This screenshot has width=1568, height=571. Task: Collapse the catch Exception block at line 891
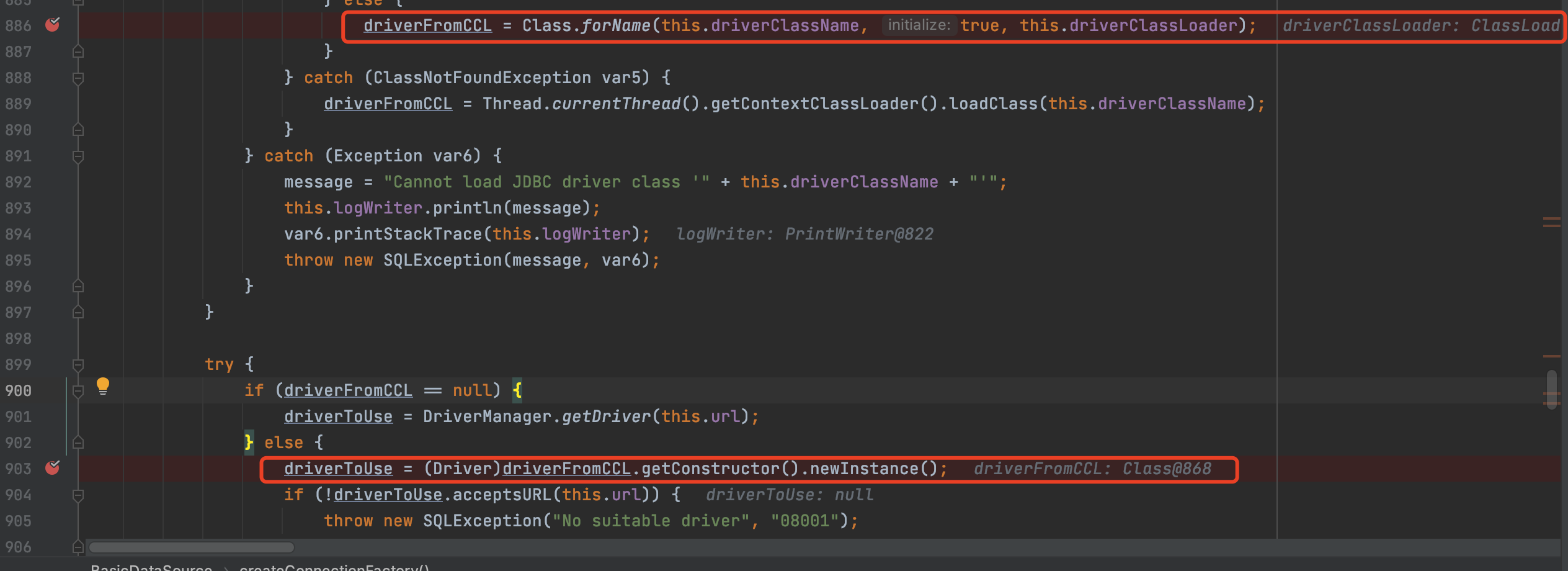pos(78,156)
